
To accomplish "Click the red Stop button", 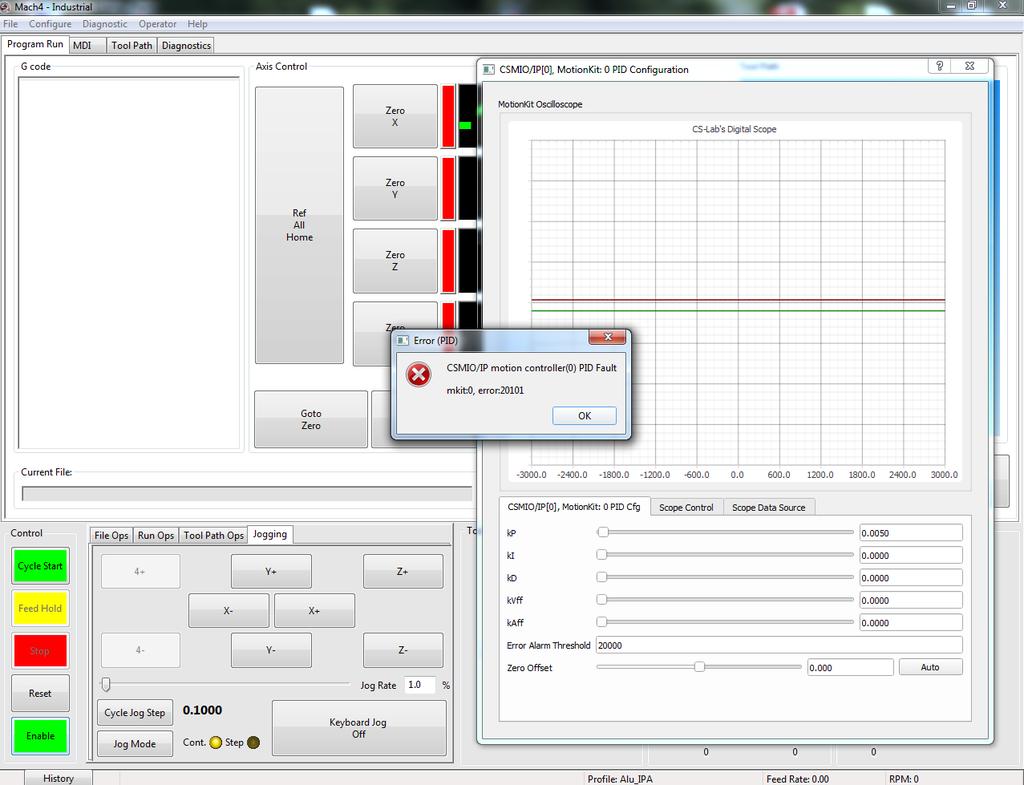I will coord(40,651).
